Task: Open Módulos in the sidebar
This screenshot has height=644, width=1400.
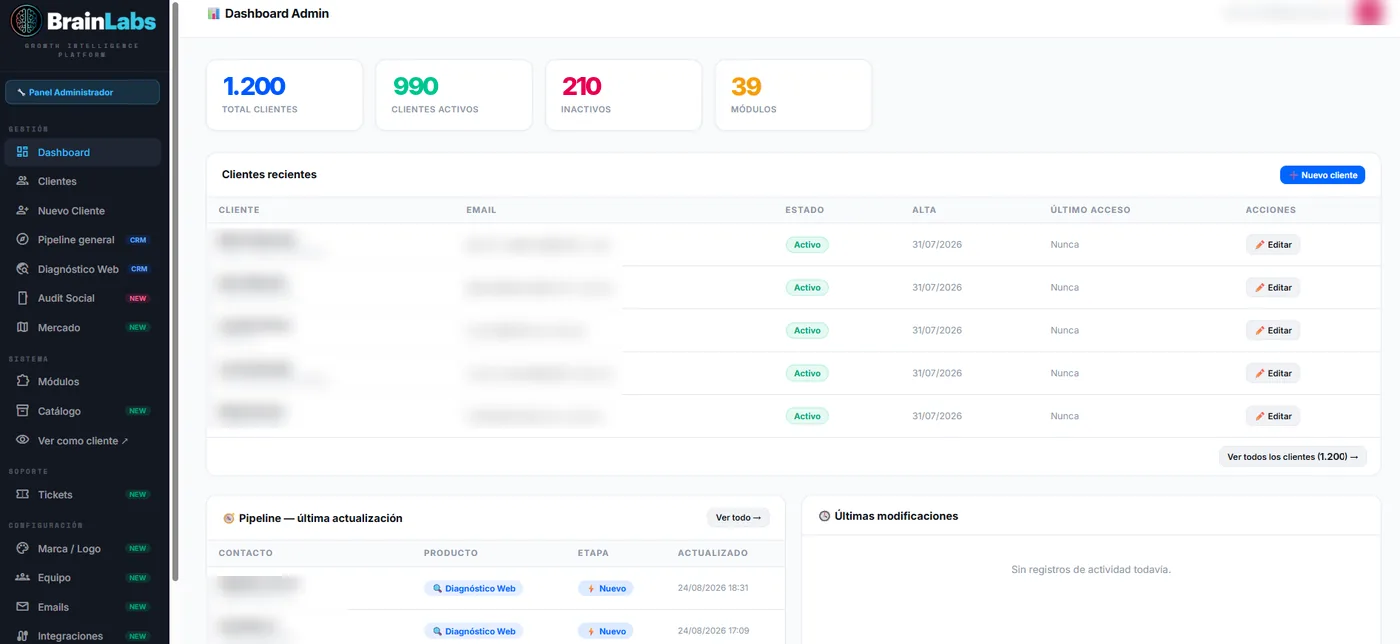Action: pyautogui.click(x=82, y=381)
